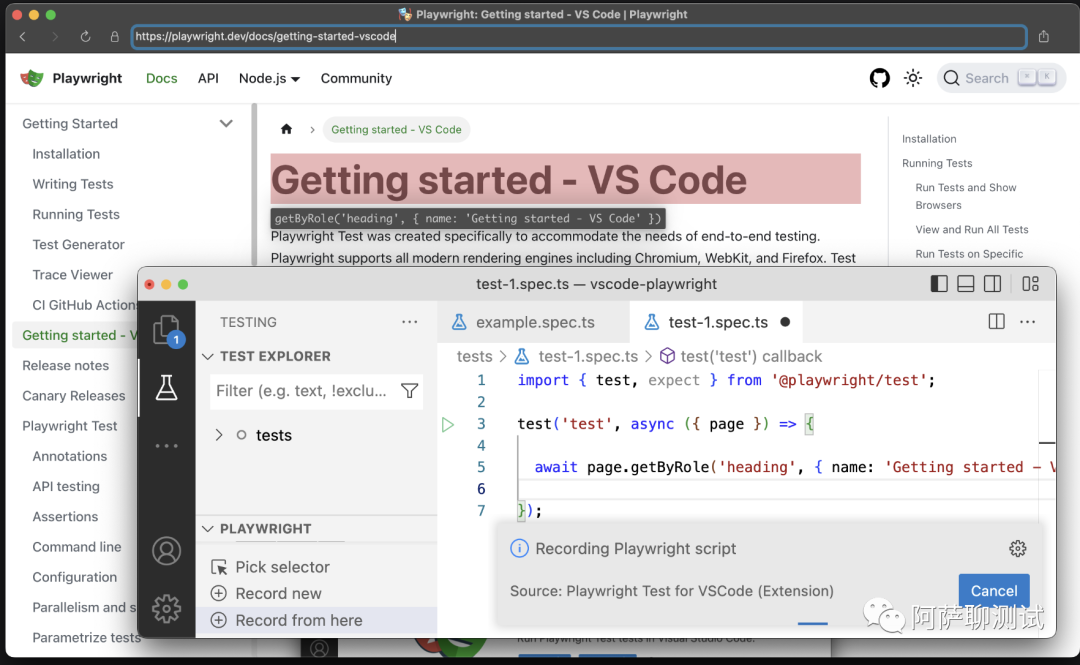Open the Community navbar item
The width and height of the screenshot is (1080, 665).
pyautogui.click(x=356, y=79)
